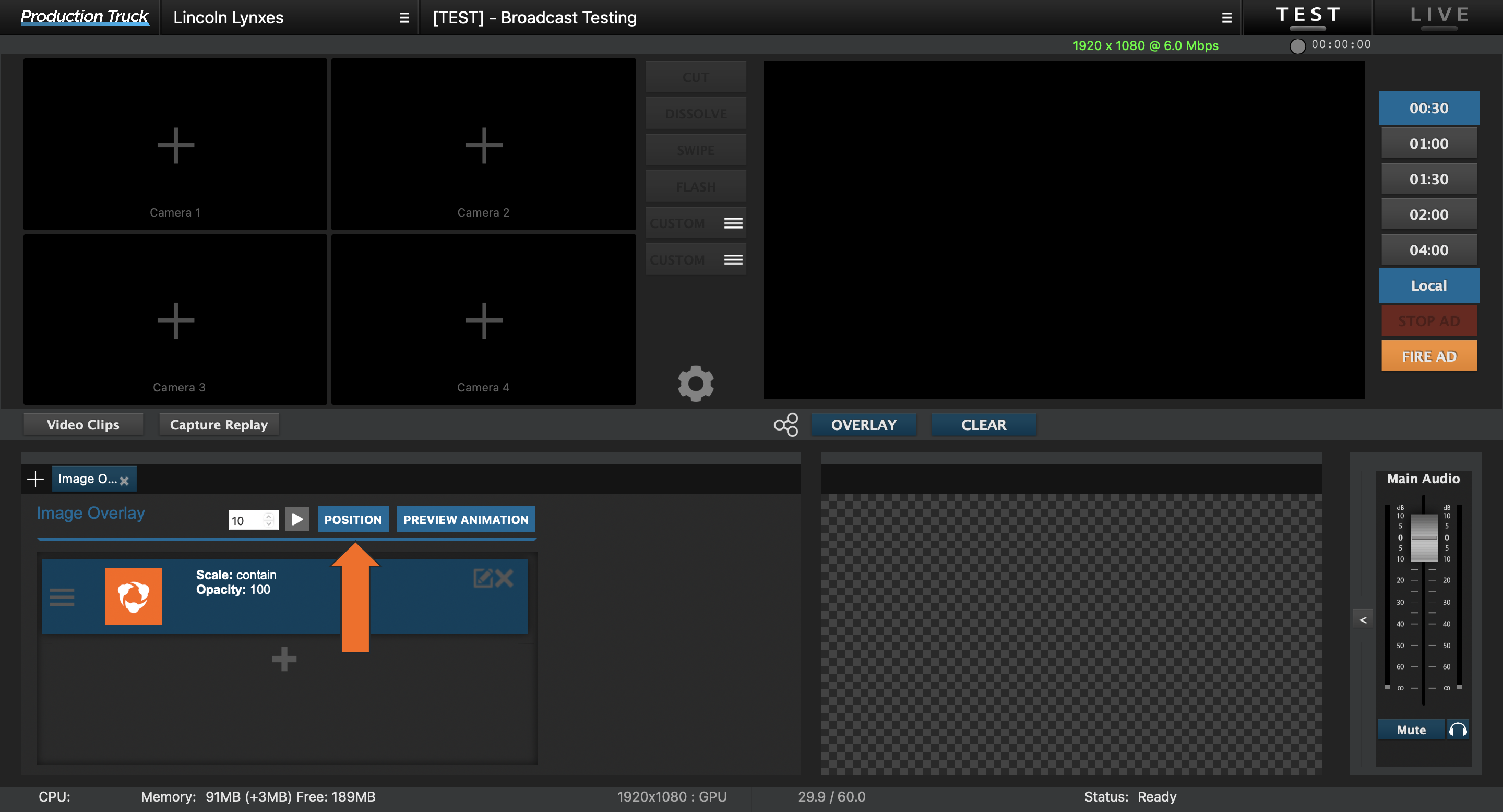
Task: Click the FIRE AD button
Action: pyautogui.click(x=1428, y=356)
